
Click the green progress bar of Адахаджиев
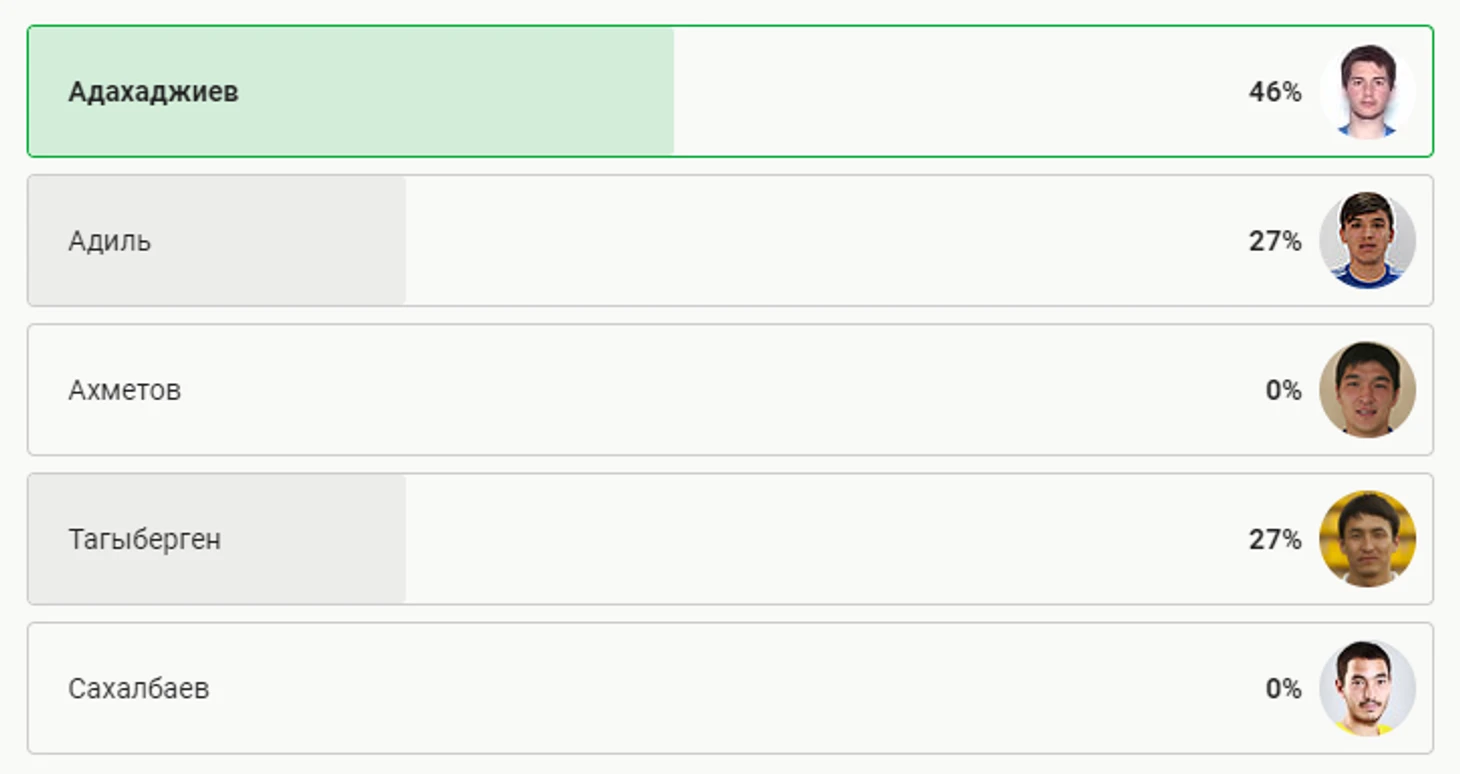[351, 91]
